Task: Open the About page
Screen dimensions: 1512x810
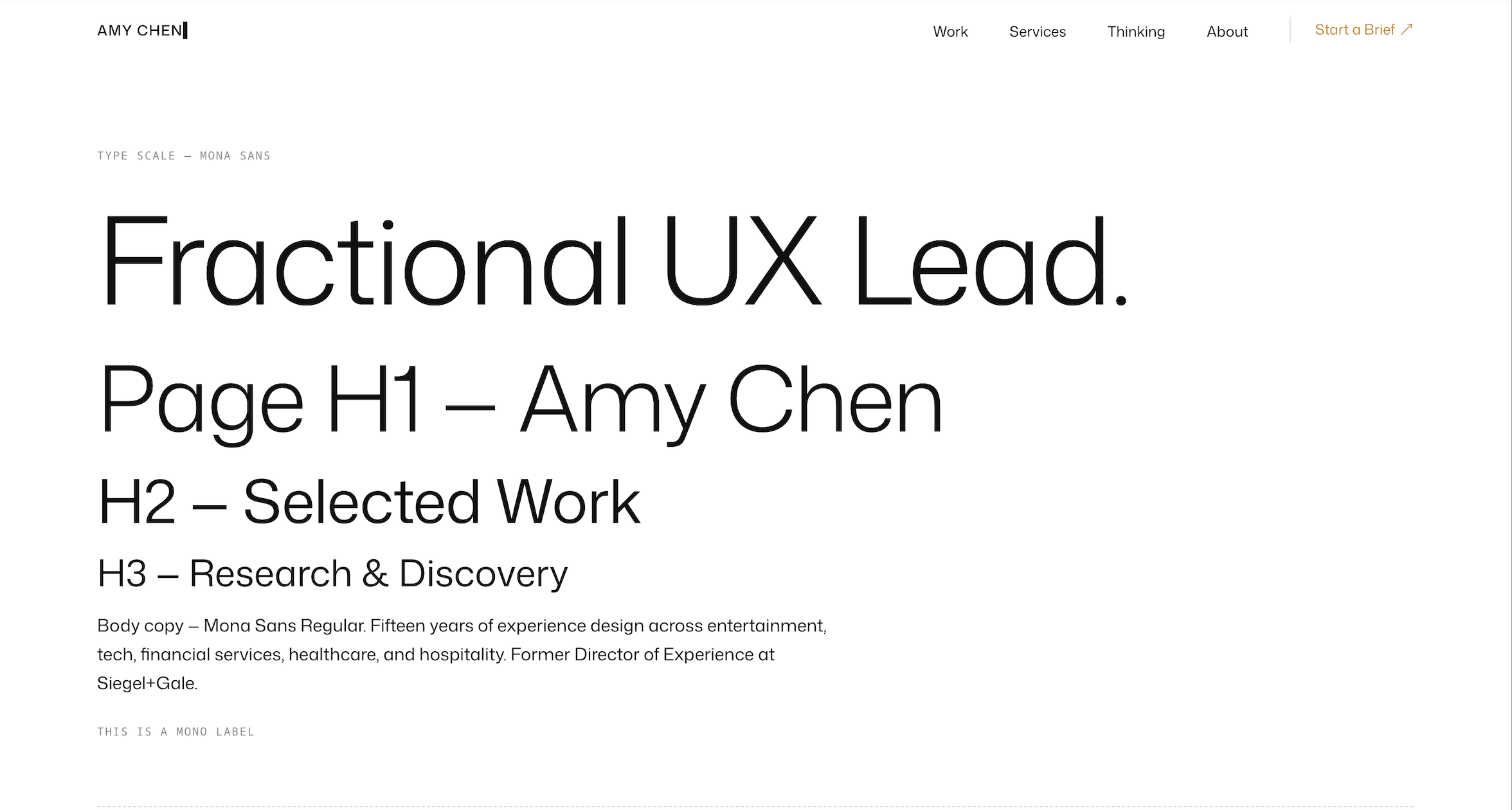Action: (1227, 32)
